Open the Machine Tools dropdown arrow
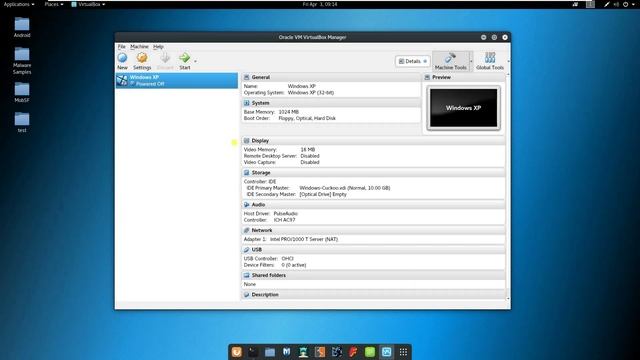Image resolution: width=640 pixels, height=360 pixels. (x=471, y=61)
